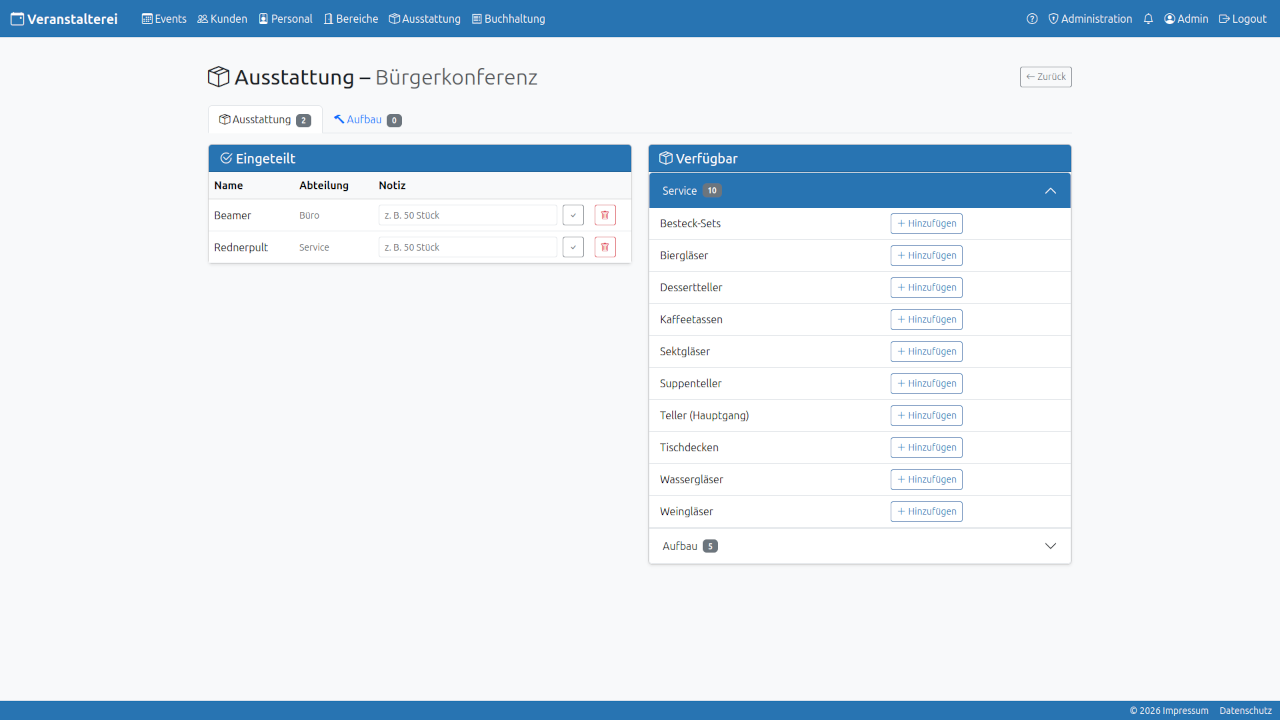Viewport: 1280px width, 720px height.
Task: Confirm the Rednerpult note with checkmark button
Action: click(573, 247)
